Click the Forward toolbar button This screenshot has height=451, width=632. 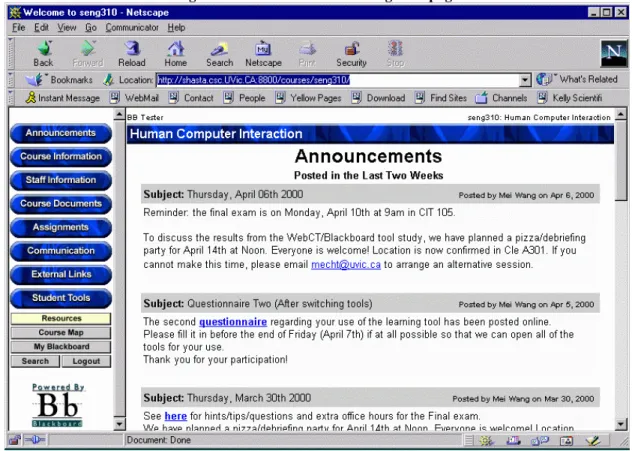click(x=88, y=54)
